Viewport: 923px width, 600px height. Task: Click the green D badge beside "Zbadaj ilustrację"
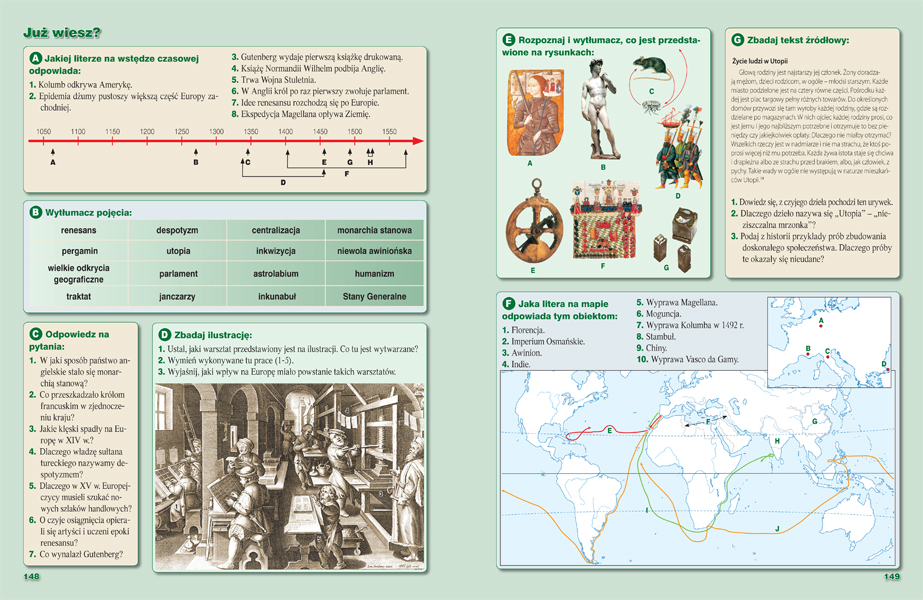[165, 334]
